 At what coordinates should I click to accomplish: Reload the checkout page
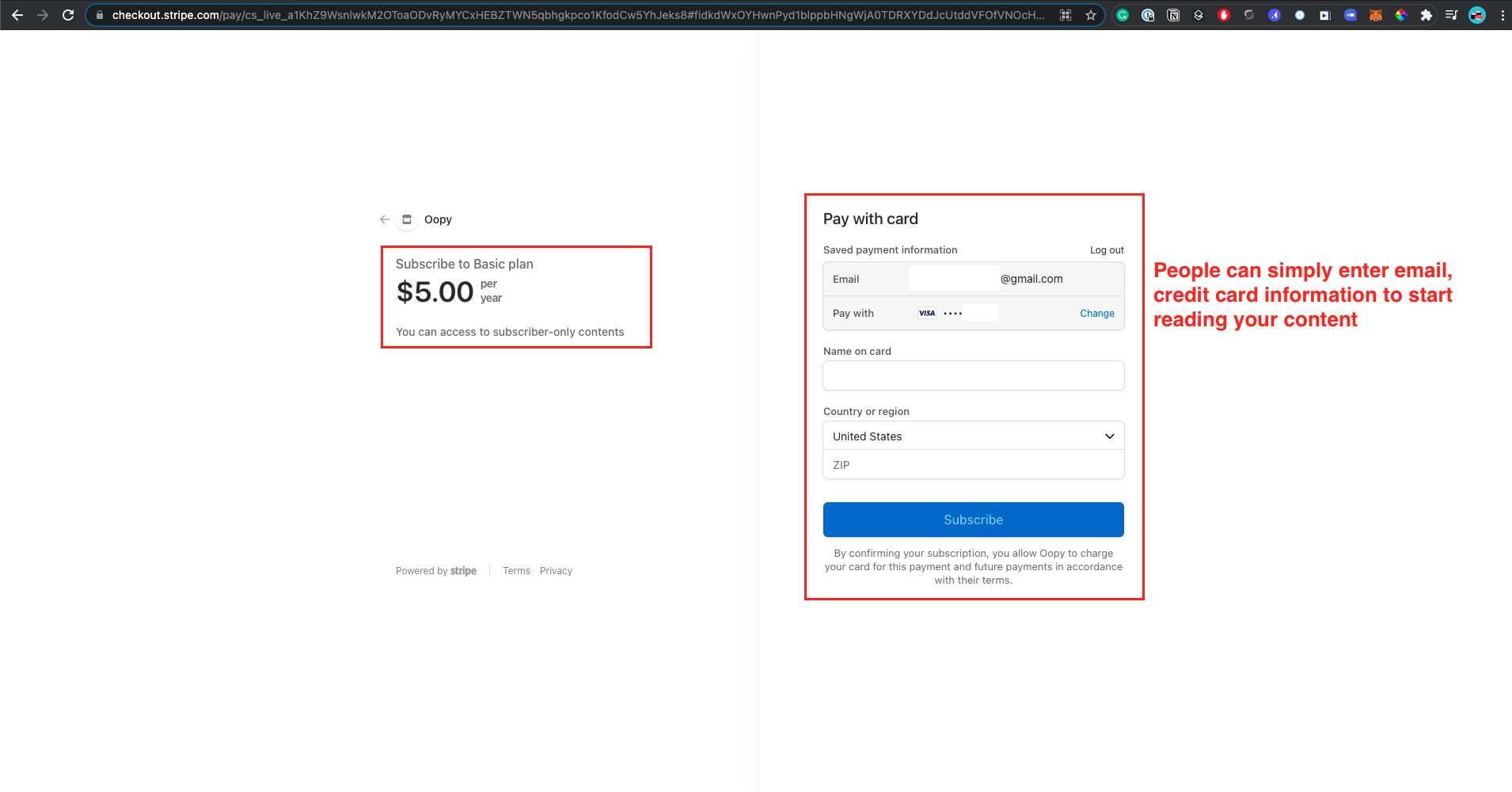tap(68, 15)
